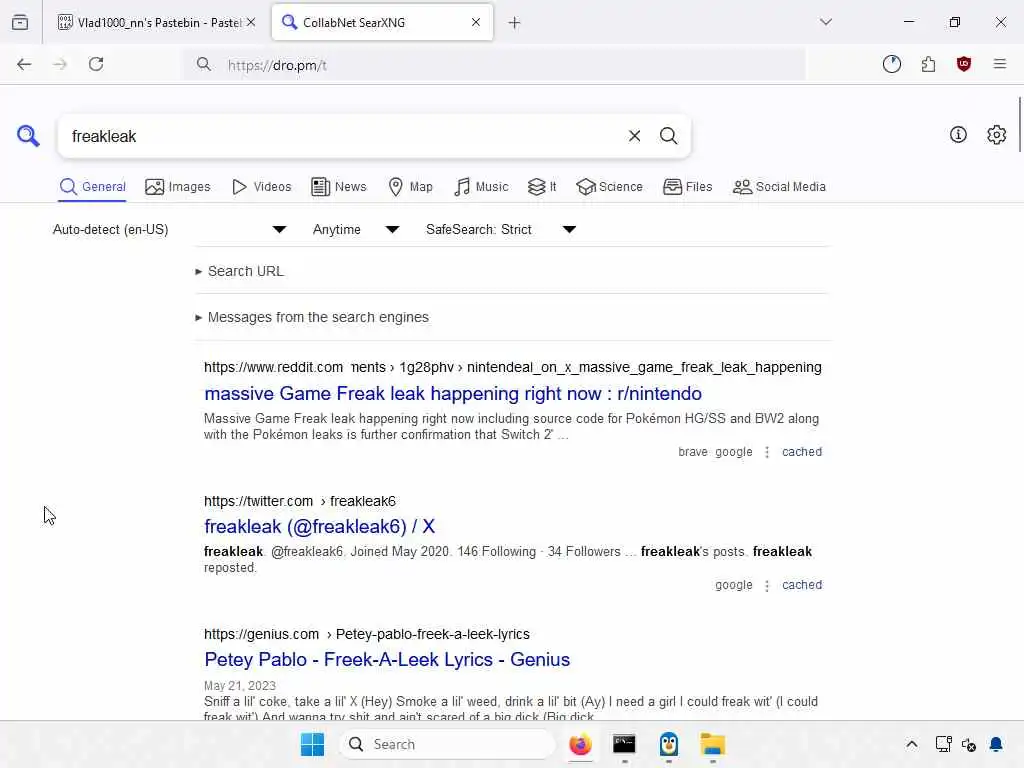The width and height of the screenshot is (1024, 768).
Task: Click the SearXNG magnifier logo
Action: 28,136
